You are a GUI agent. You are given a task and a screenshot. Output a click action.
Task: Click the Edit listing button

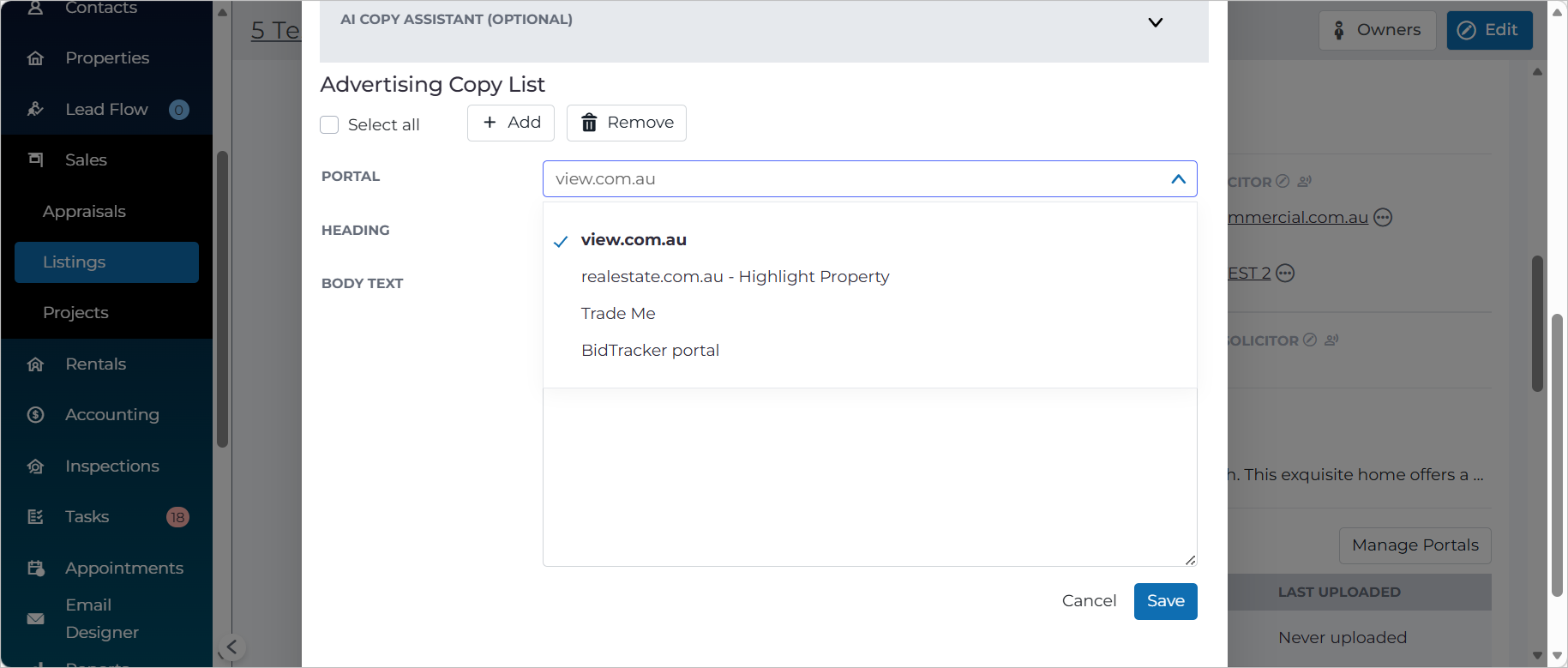pyautogui.click(x=1489, y=31)
